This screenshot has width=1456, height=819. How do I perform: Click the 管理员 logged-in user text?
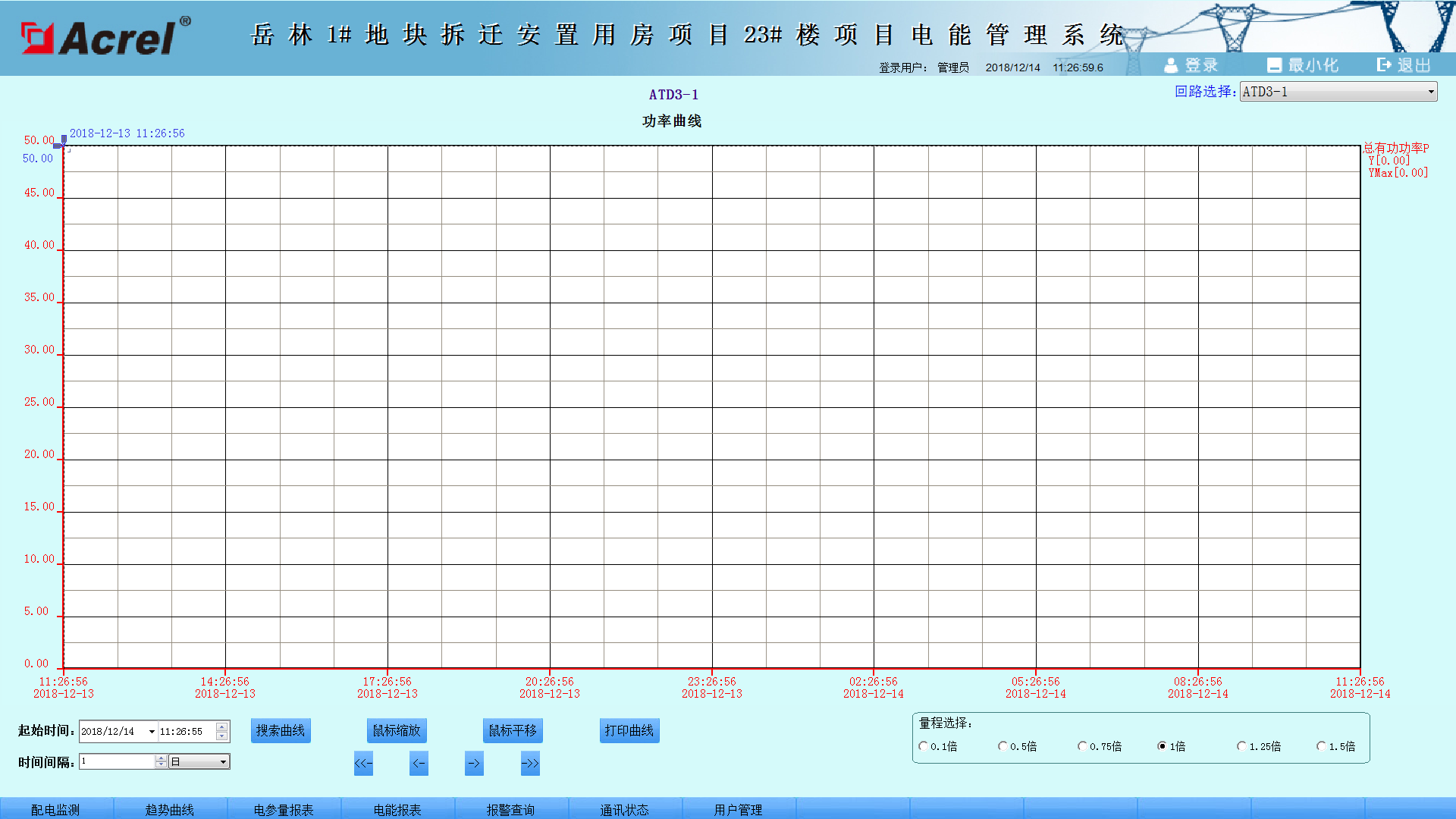tap(953, 67)
